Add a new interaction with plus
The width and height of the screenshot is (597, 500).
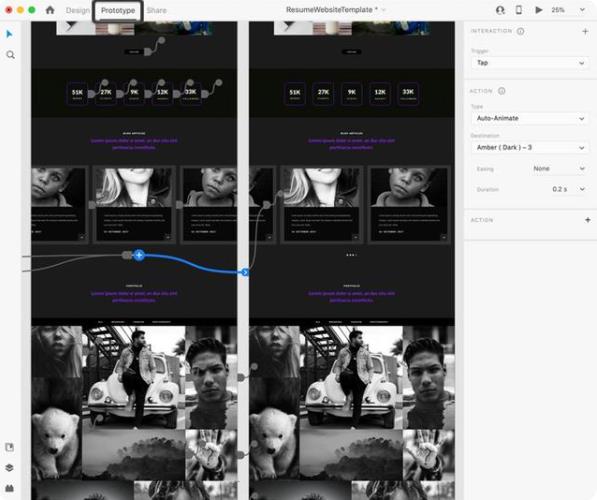(585, 31)
